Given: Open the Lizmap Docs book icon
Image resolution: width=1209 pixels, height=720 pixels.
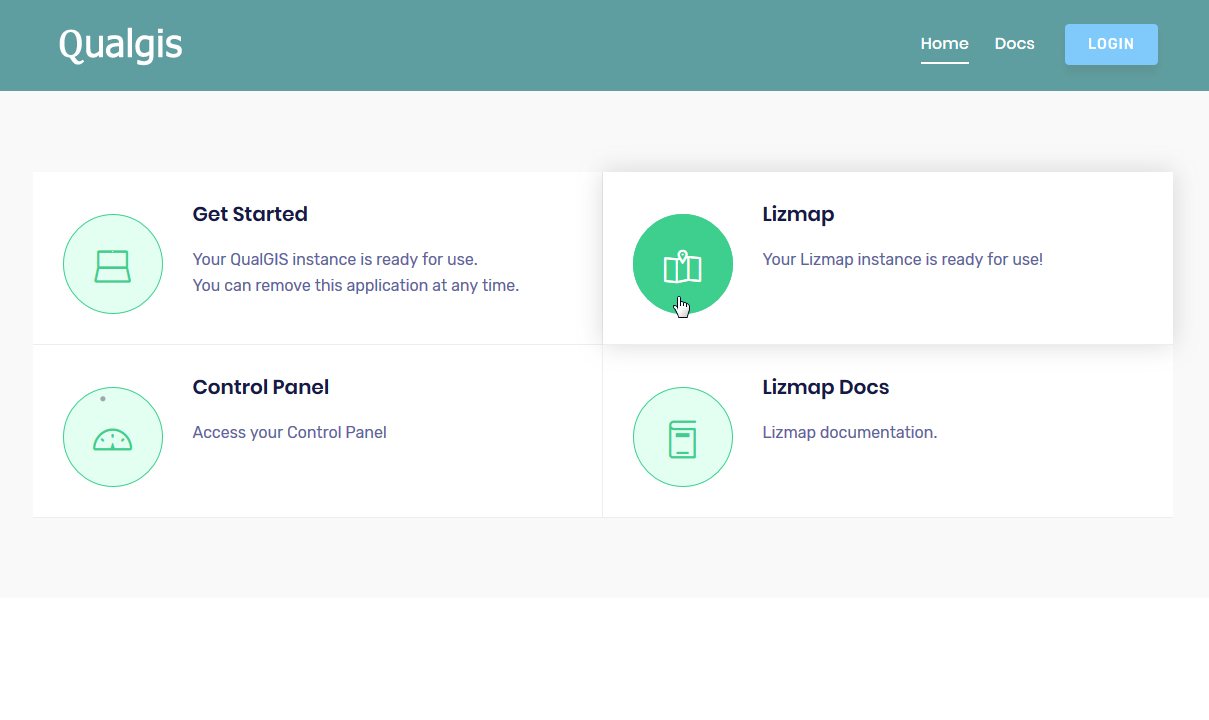Looking at the screenshot, I should tap(683, 437).
